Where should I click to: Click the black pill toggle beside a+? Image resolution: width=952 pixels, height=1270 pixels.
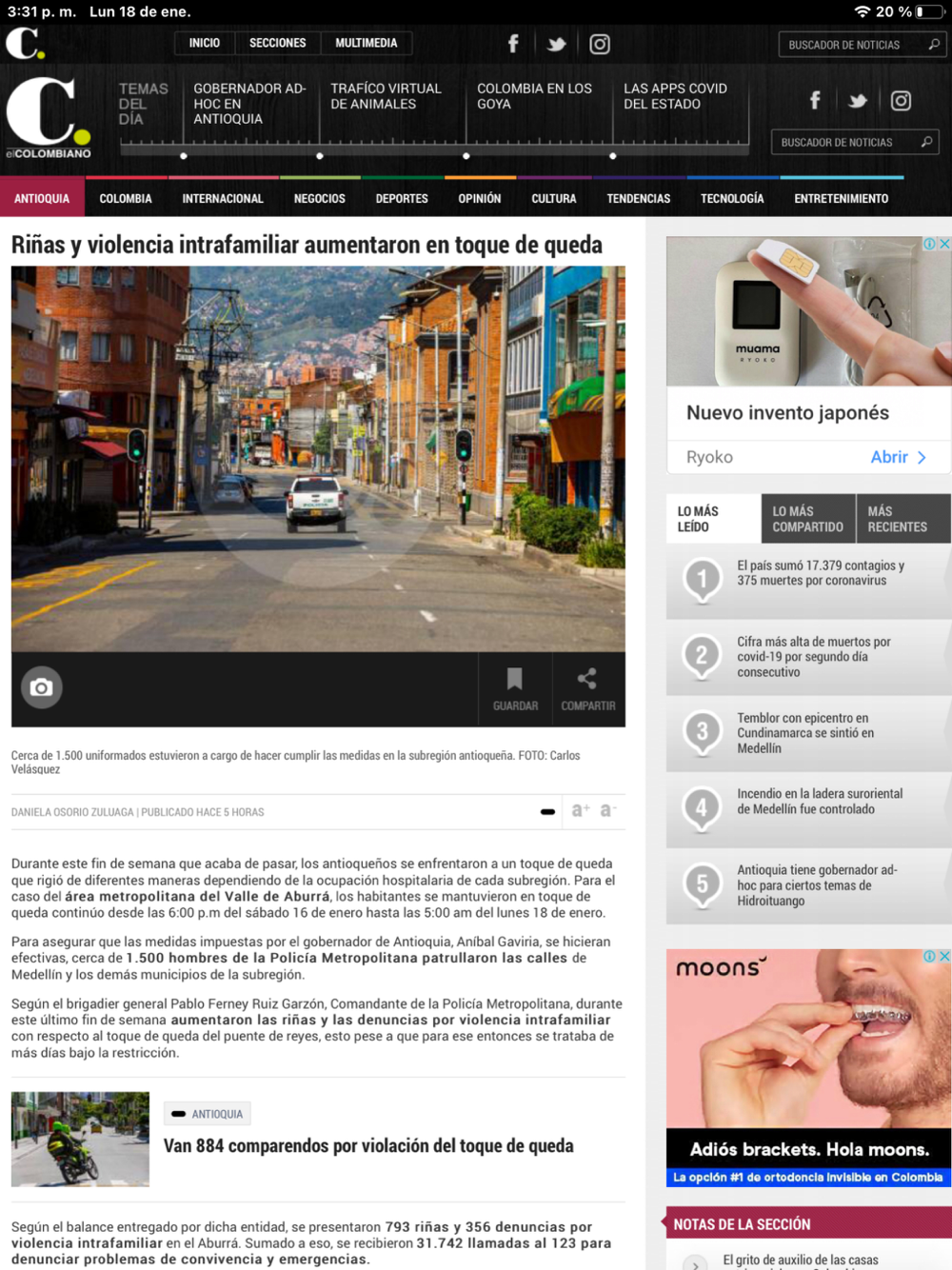click(x=547, y=812)
